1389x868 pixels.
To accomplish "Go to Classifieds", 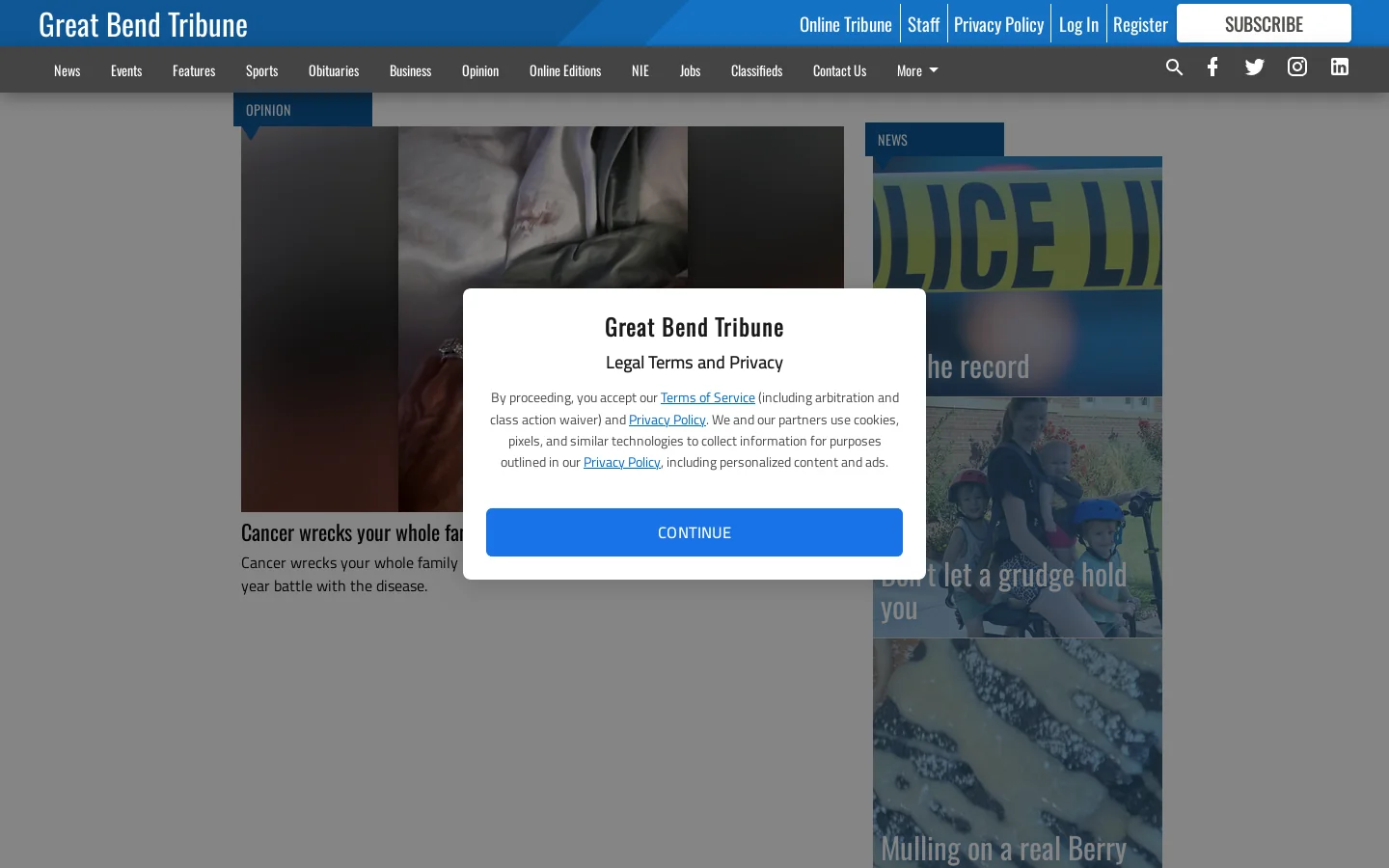I will [756, 70].
